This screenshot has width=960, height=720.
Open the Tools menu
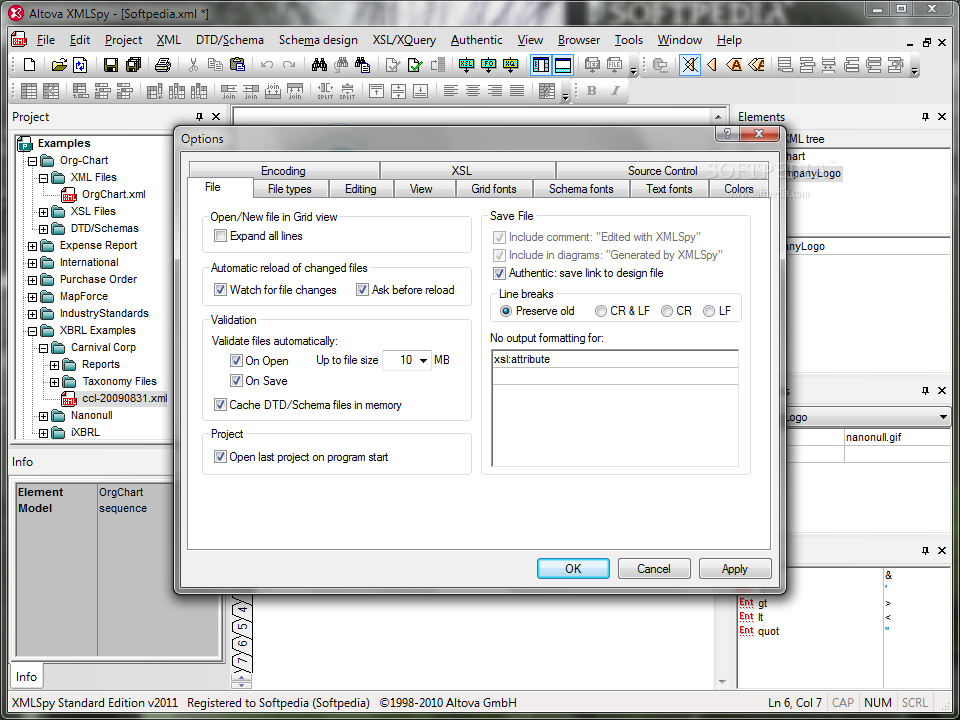tap(629, 40)
